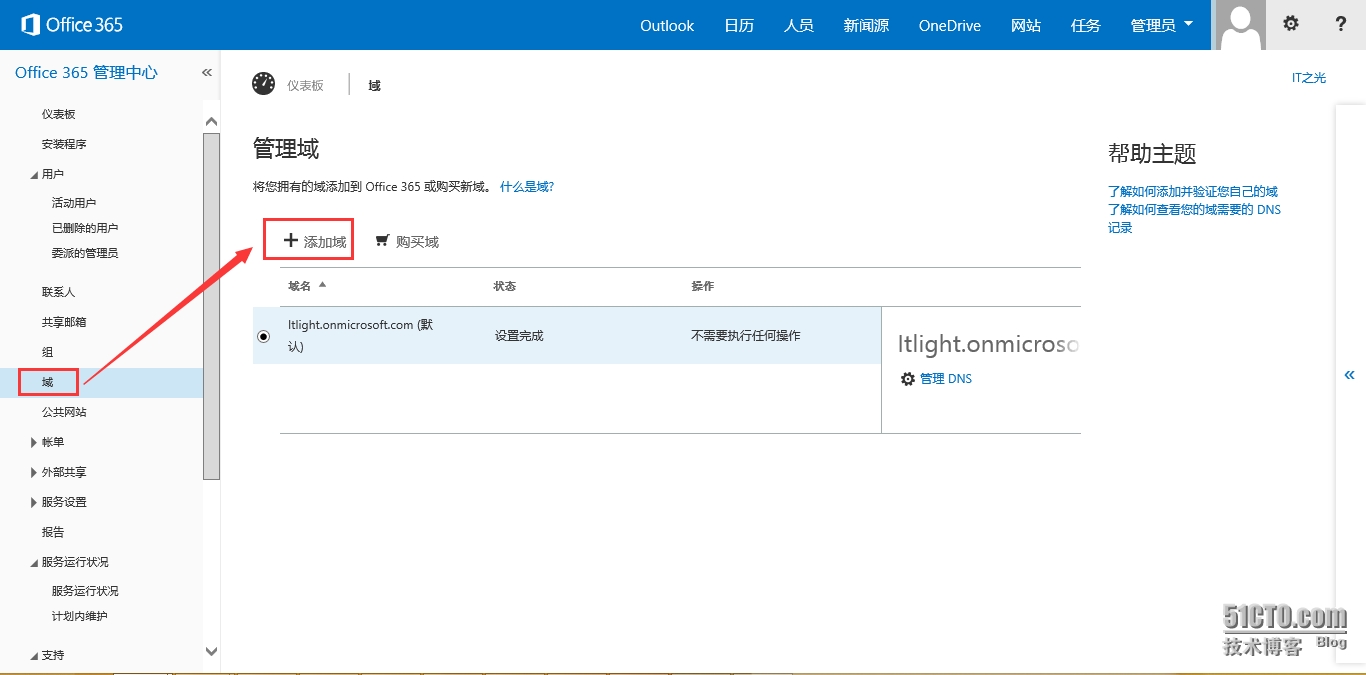Expand the 帐单 tree section
The image size is (1366, 675).
click(35, 442)
